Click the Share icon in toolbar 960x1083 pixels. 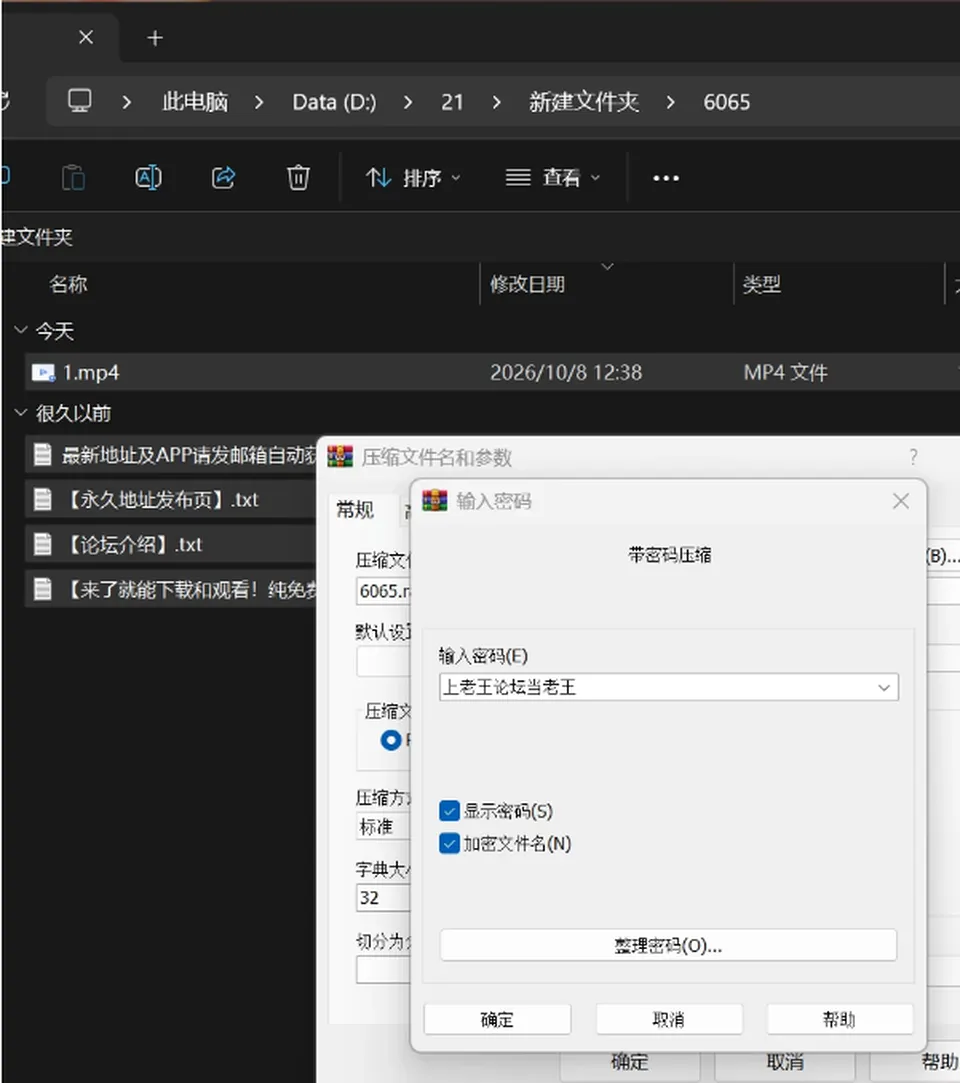(x=223, y=178)
